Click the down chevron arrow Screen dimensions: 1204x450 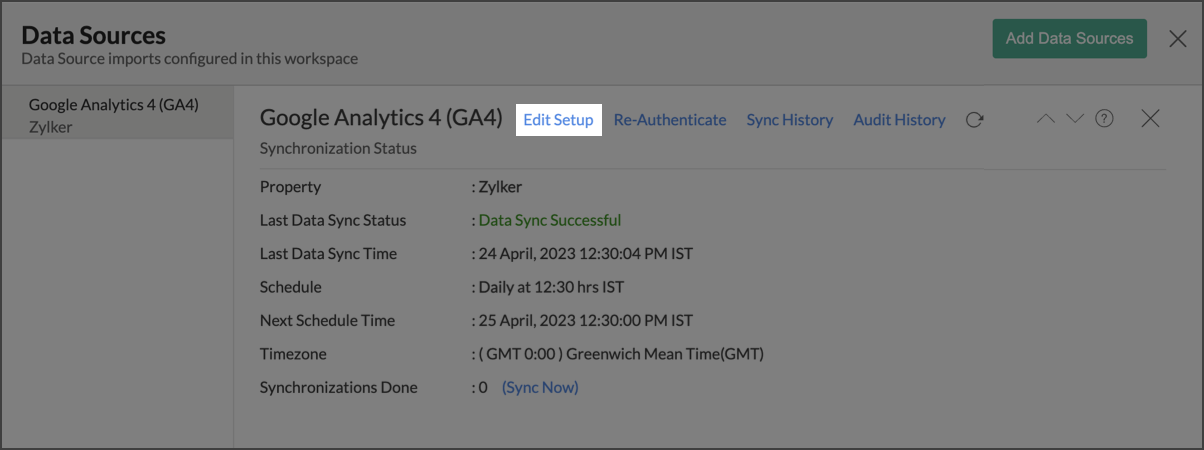click(1075, 119)
